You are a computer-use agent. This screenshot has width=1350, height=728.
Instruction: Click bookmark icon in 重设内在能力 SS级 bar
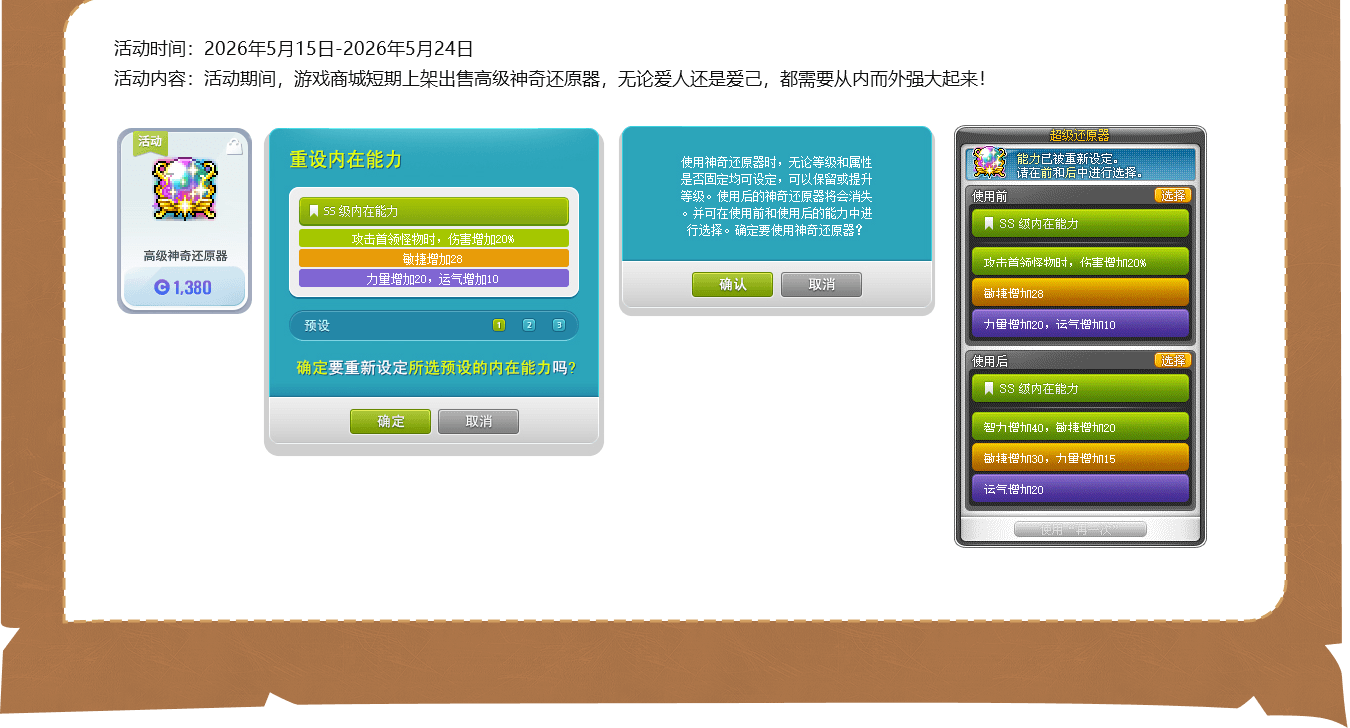pos(314,211)
